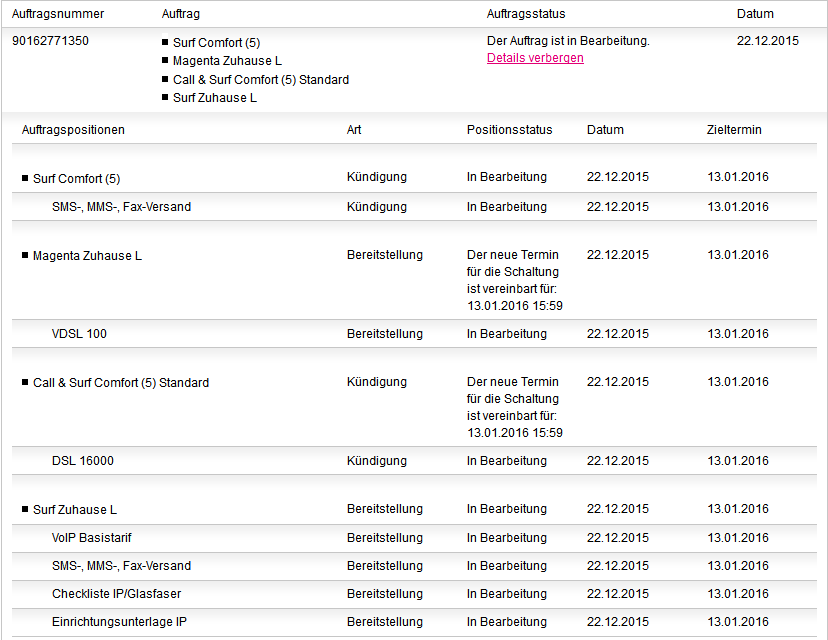Click the VDSL 100 sub-item
The image size is (828, 640).
pos(79,334)
